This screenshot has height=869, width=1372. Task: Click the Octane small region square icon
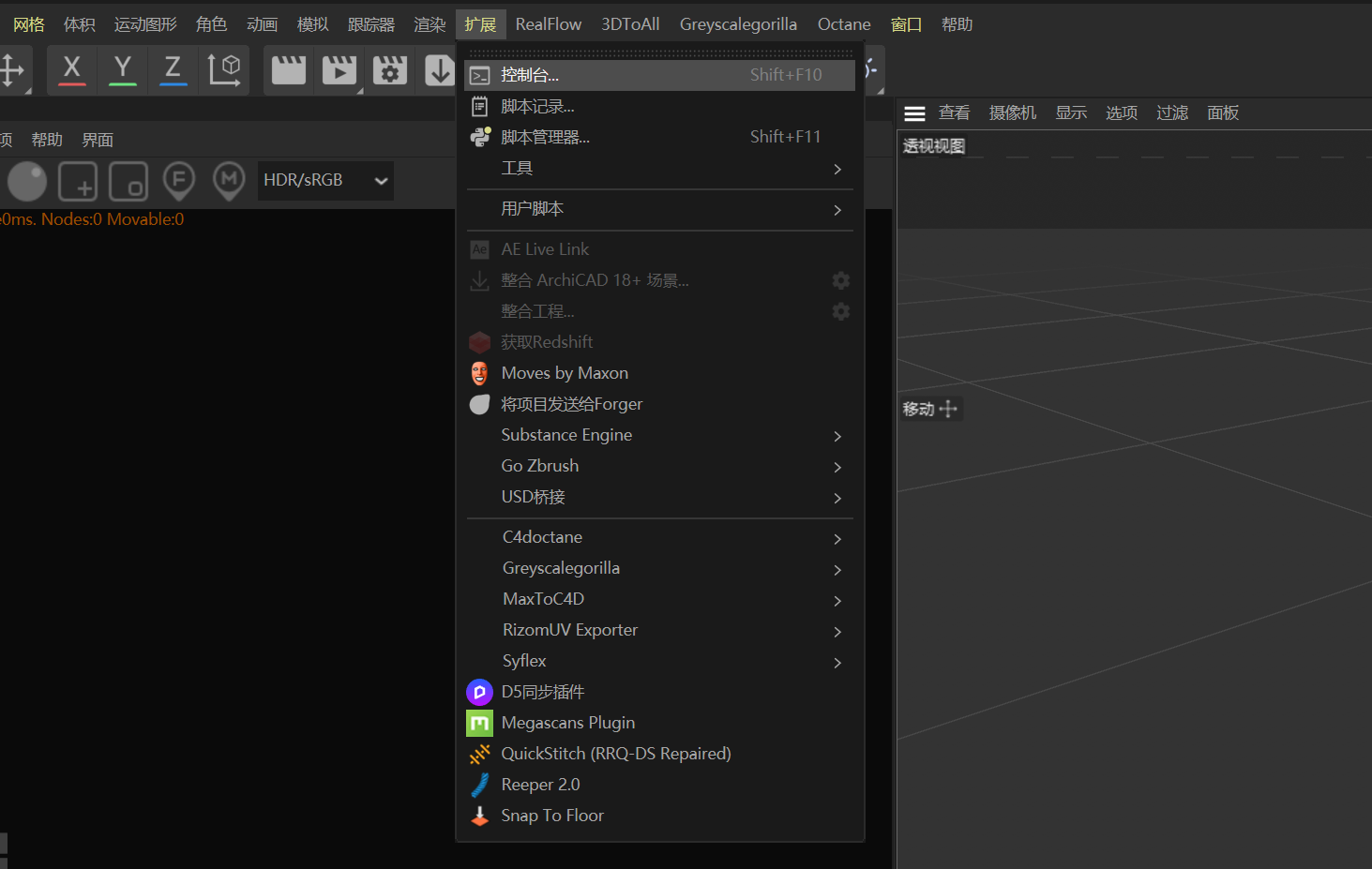click(128, 181)
